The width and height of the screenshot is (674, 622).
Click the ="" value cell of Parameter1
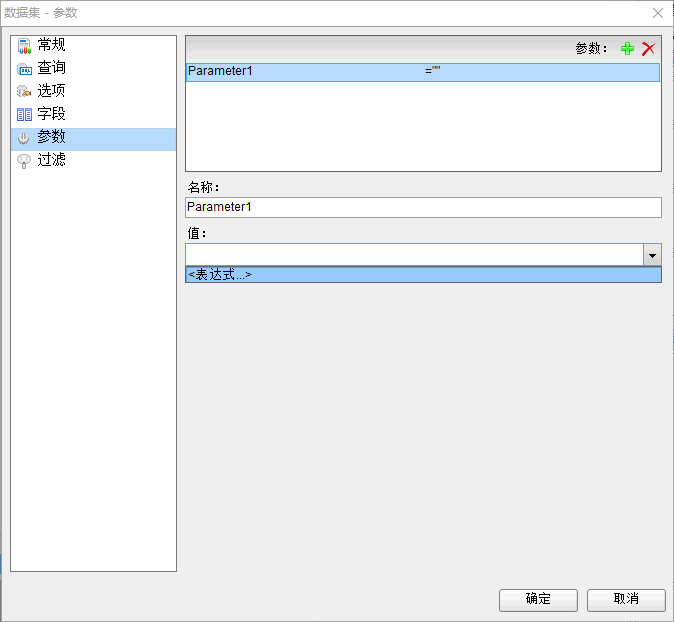(434, 72)
